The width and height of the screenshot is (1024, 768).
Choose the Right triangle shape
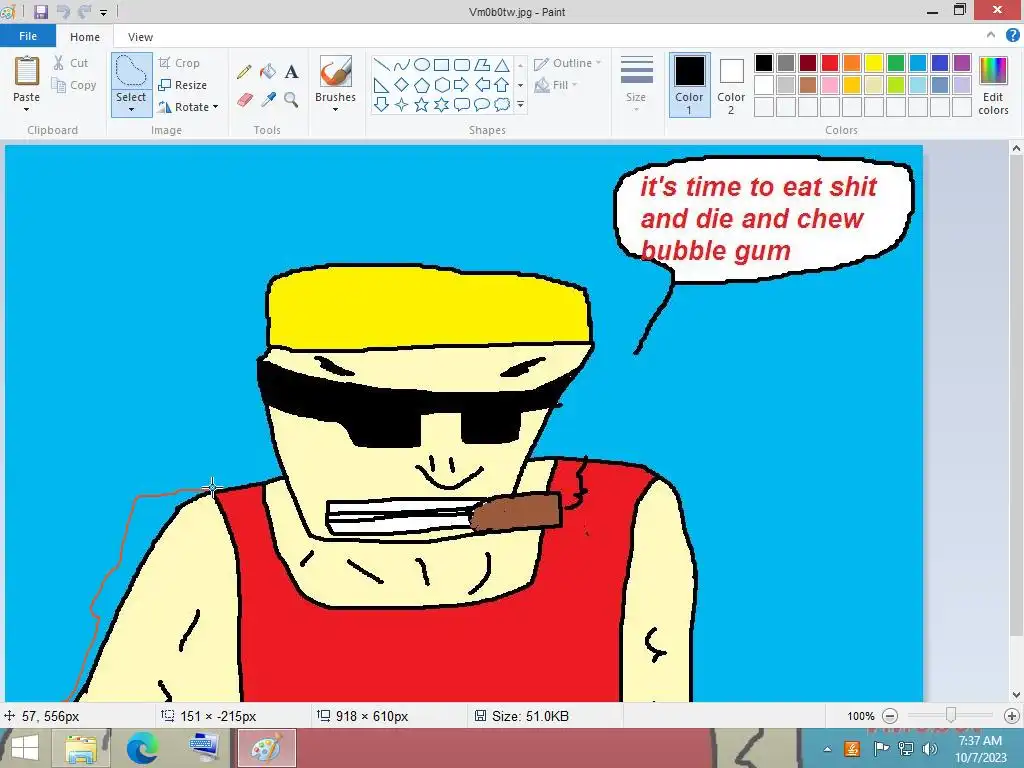(x=381, y=85)
